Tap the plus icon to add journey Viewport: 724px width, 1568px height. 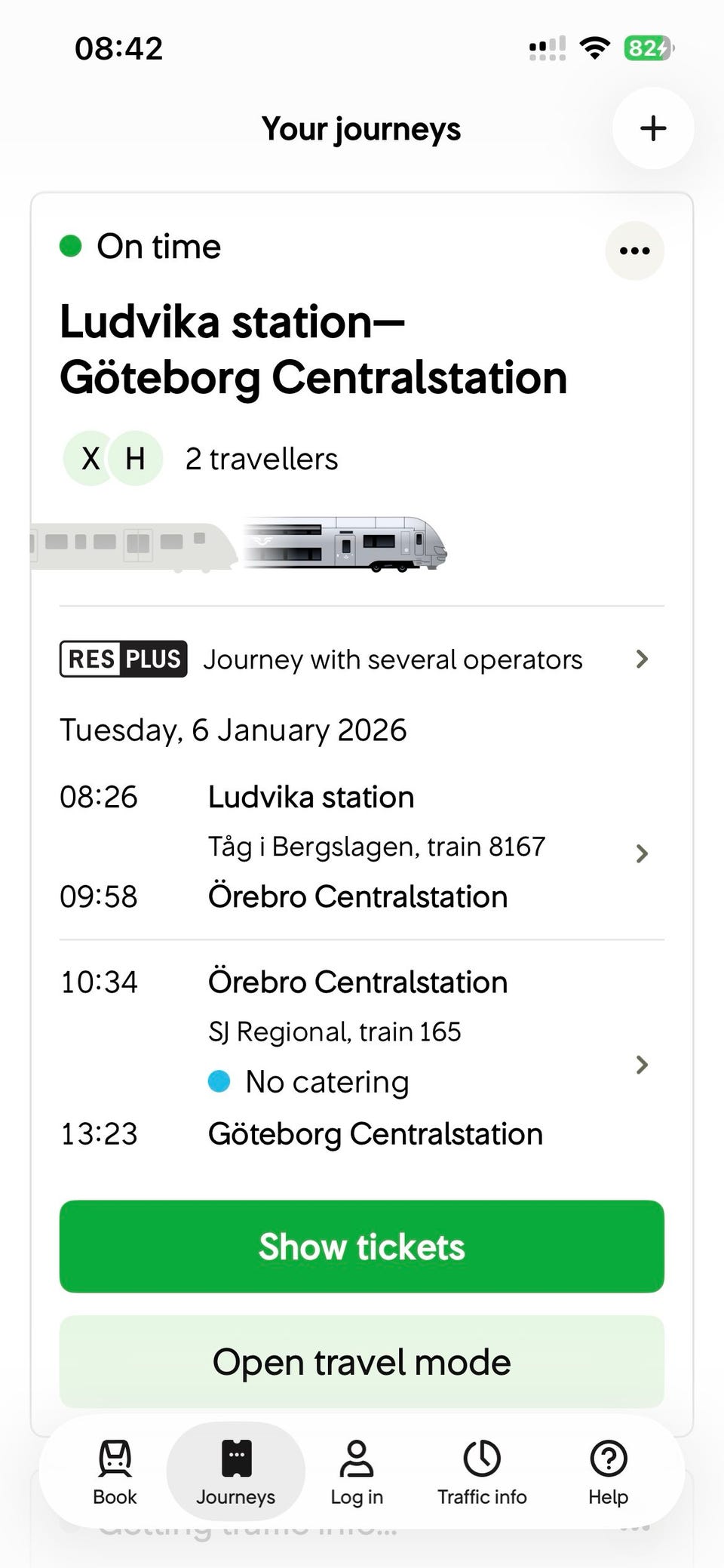click(x=652, y=128)
